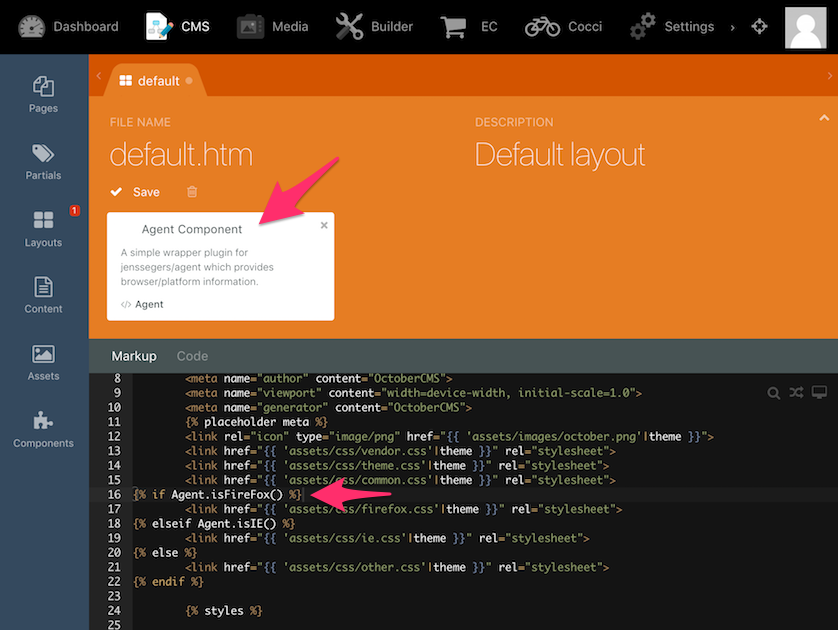Show previous tabs with the left arrow
Viewport: 838px width, 630px height.
98,76
